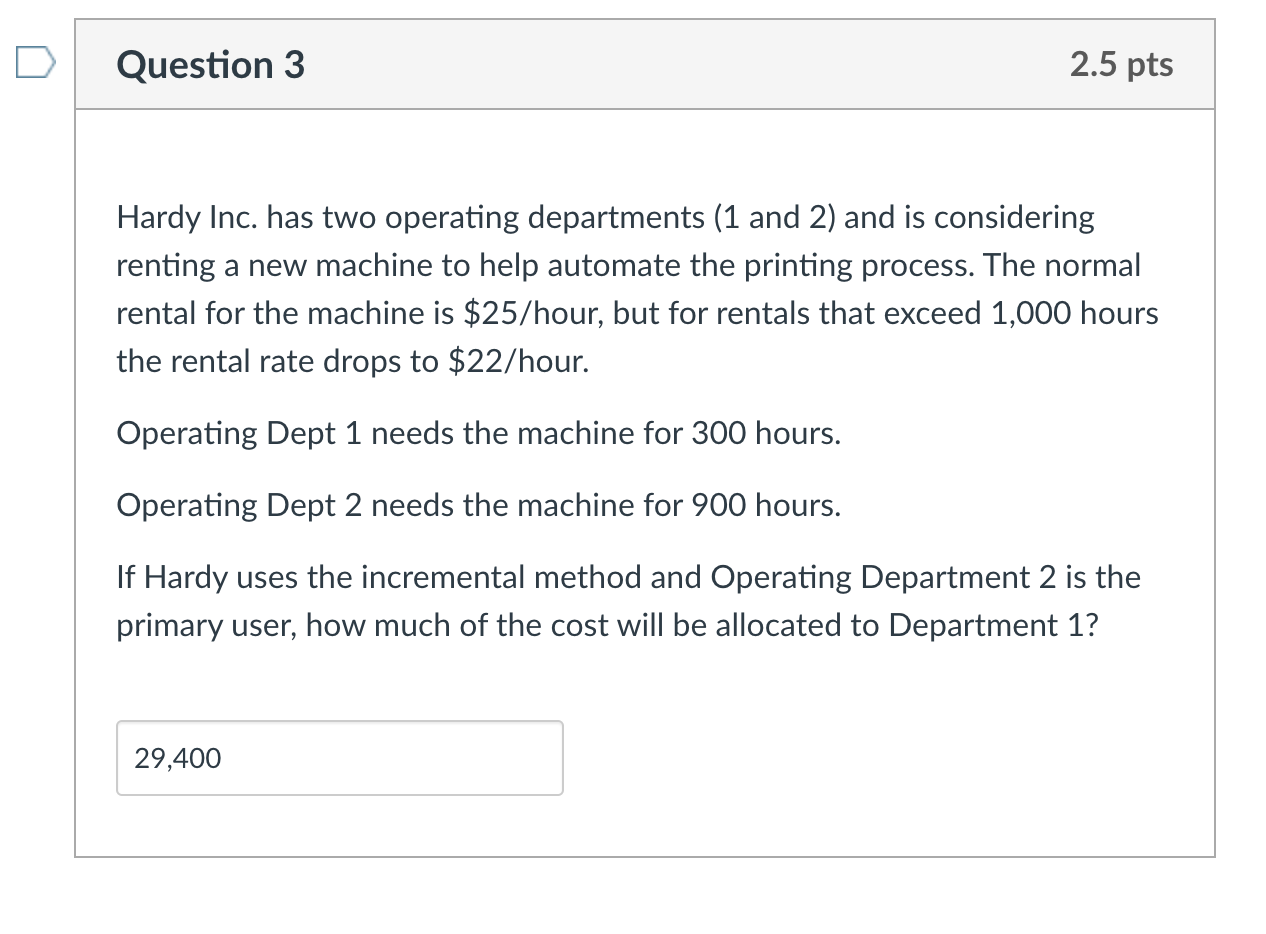Image resolution: width=1266 pixels, height=934 pixels.
Task: Click the "900 hours" text
Action: point(764,505)
